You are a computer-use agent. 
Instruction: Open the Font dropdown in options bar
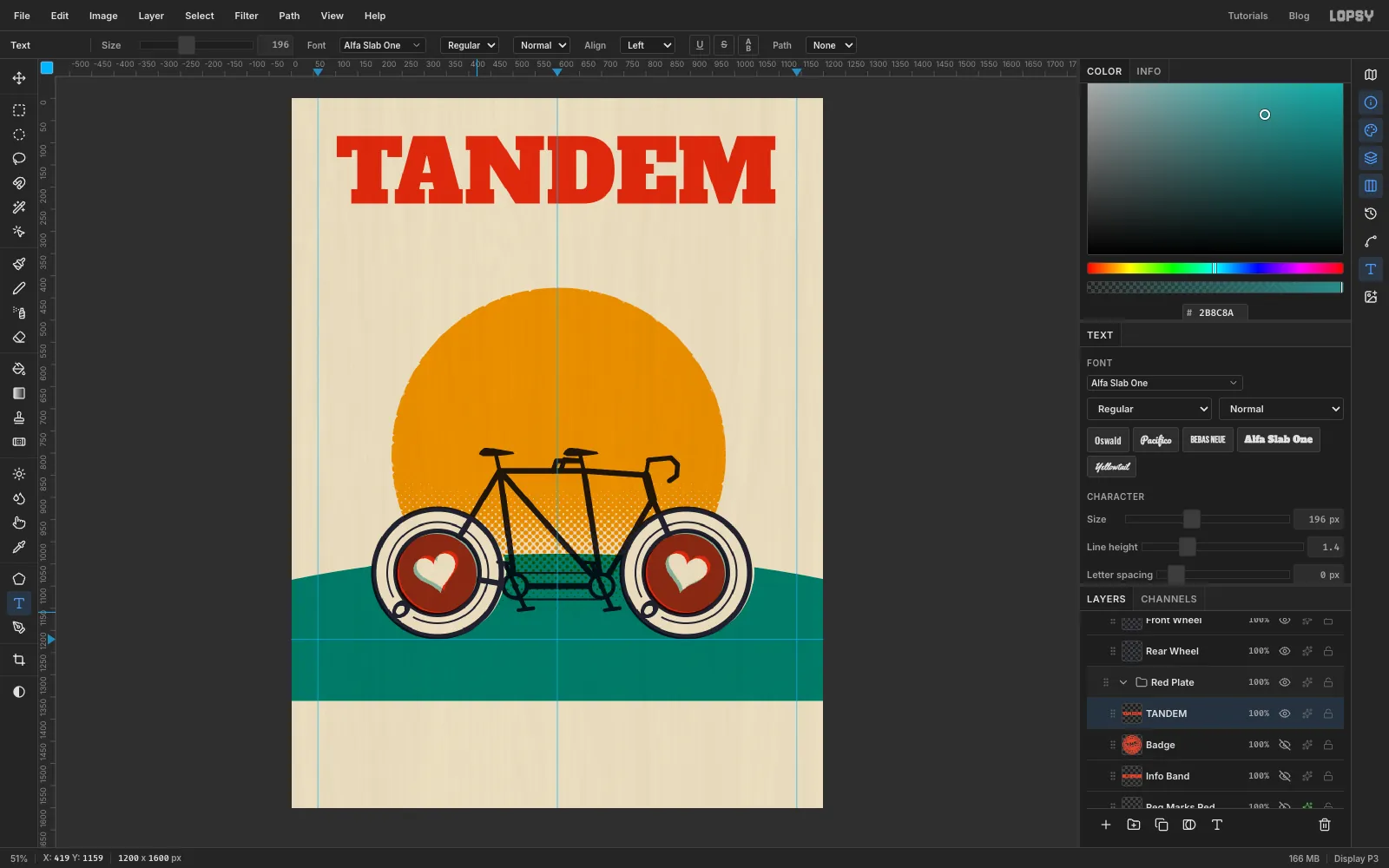click(x=382, y=45)
